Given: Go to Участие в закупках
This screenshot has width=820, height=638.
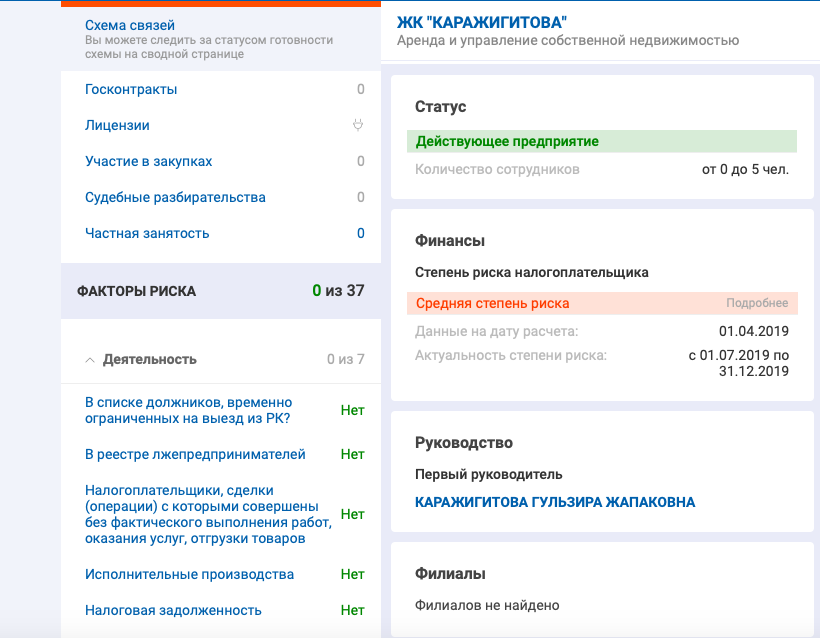Looking at the screenshot, I should tap(148, 161).
